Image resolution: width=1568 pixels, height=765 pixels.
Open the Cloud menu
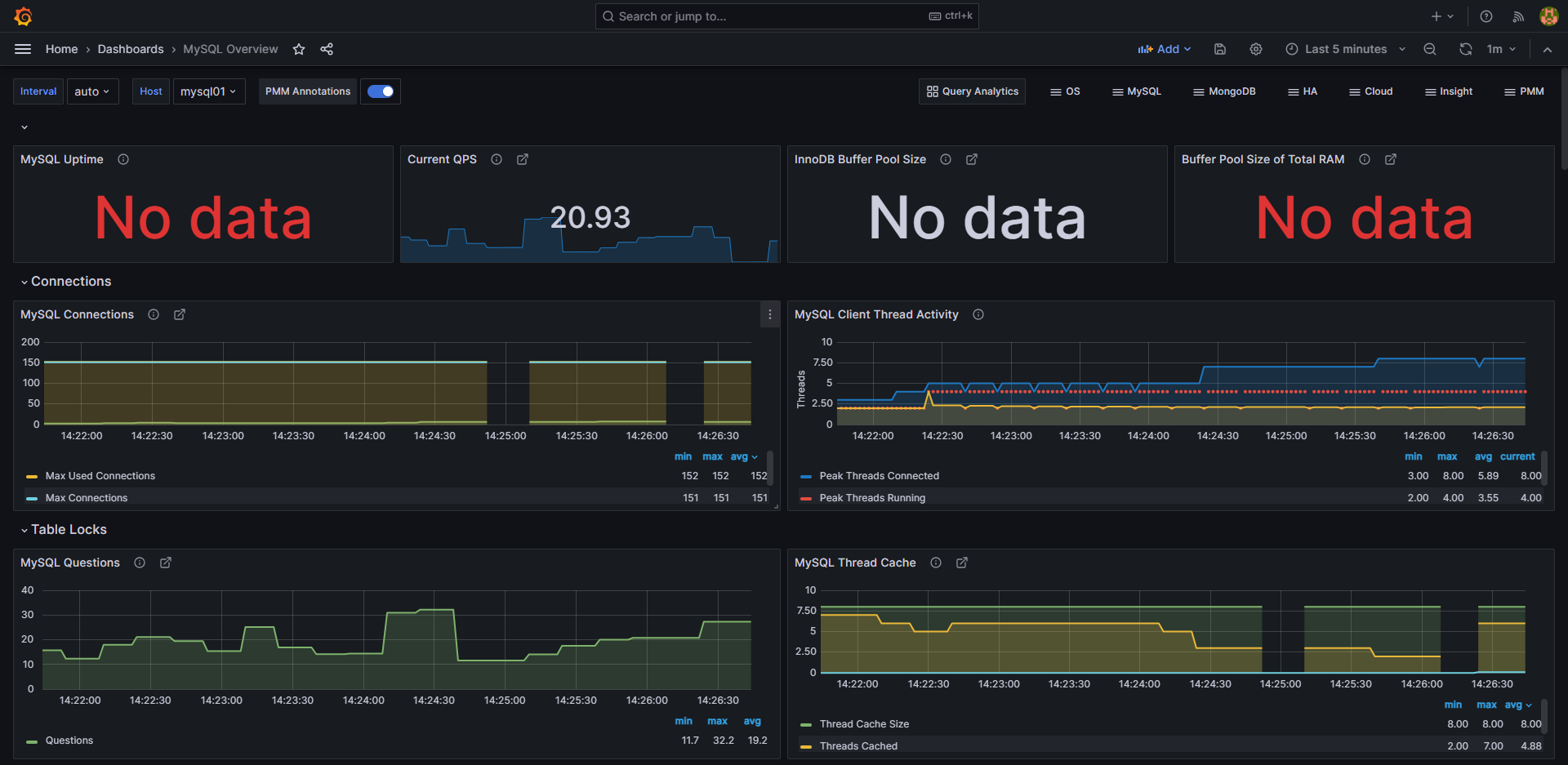tap(1370, 91)
